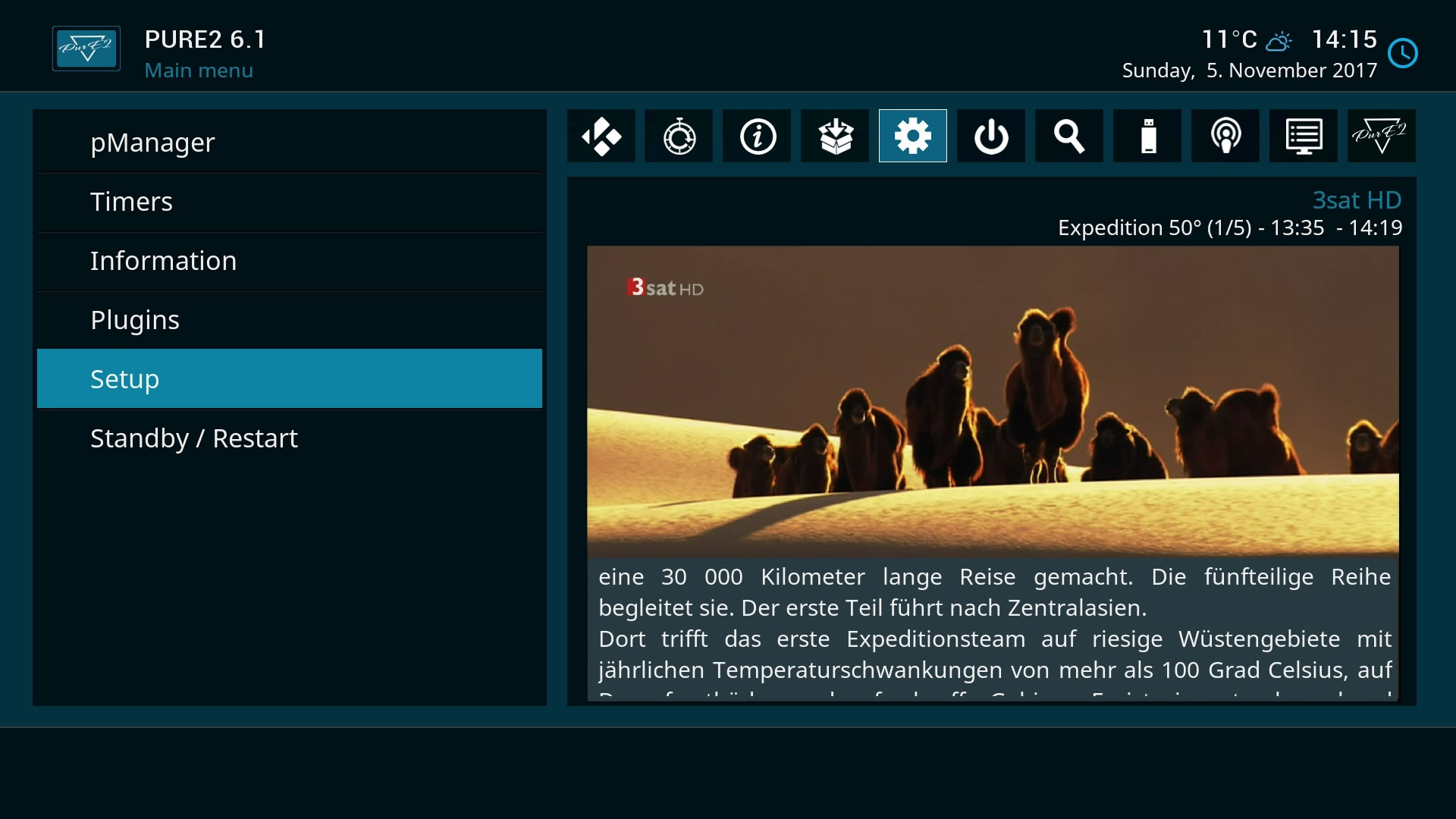Screen dimensions: 1456x819
Task: Open the information 'i' icon
Action: pyautogui.click(x=757, y=136)
